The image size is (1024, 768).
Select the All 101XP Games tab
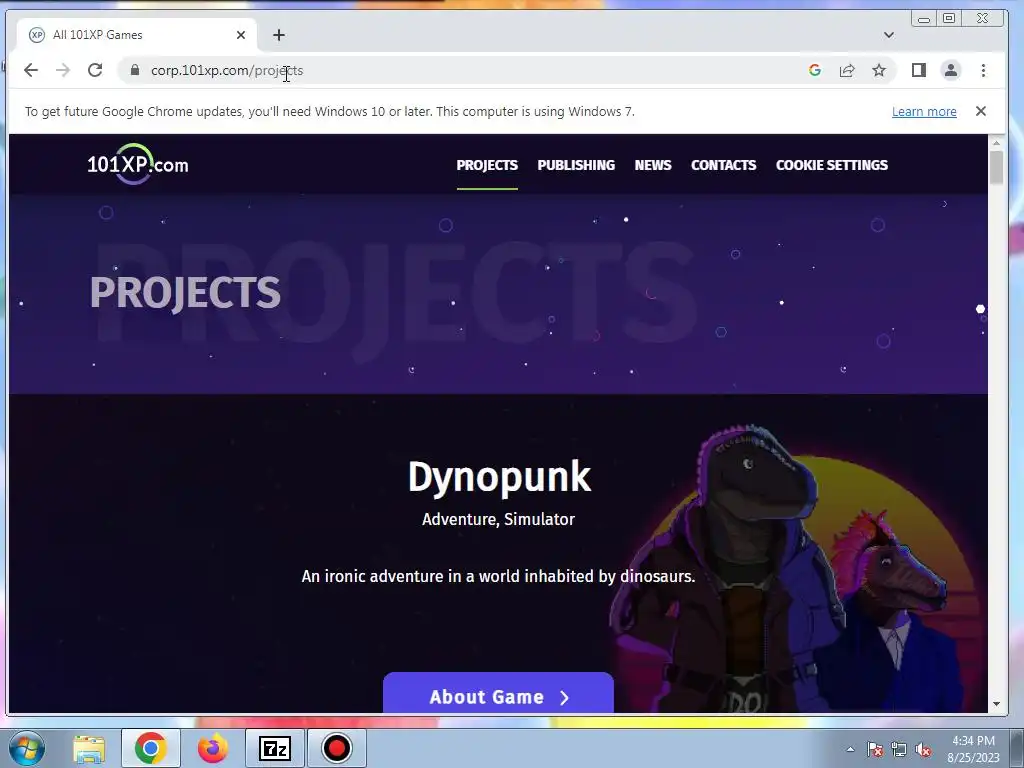click(x=136, y=35)
